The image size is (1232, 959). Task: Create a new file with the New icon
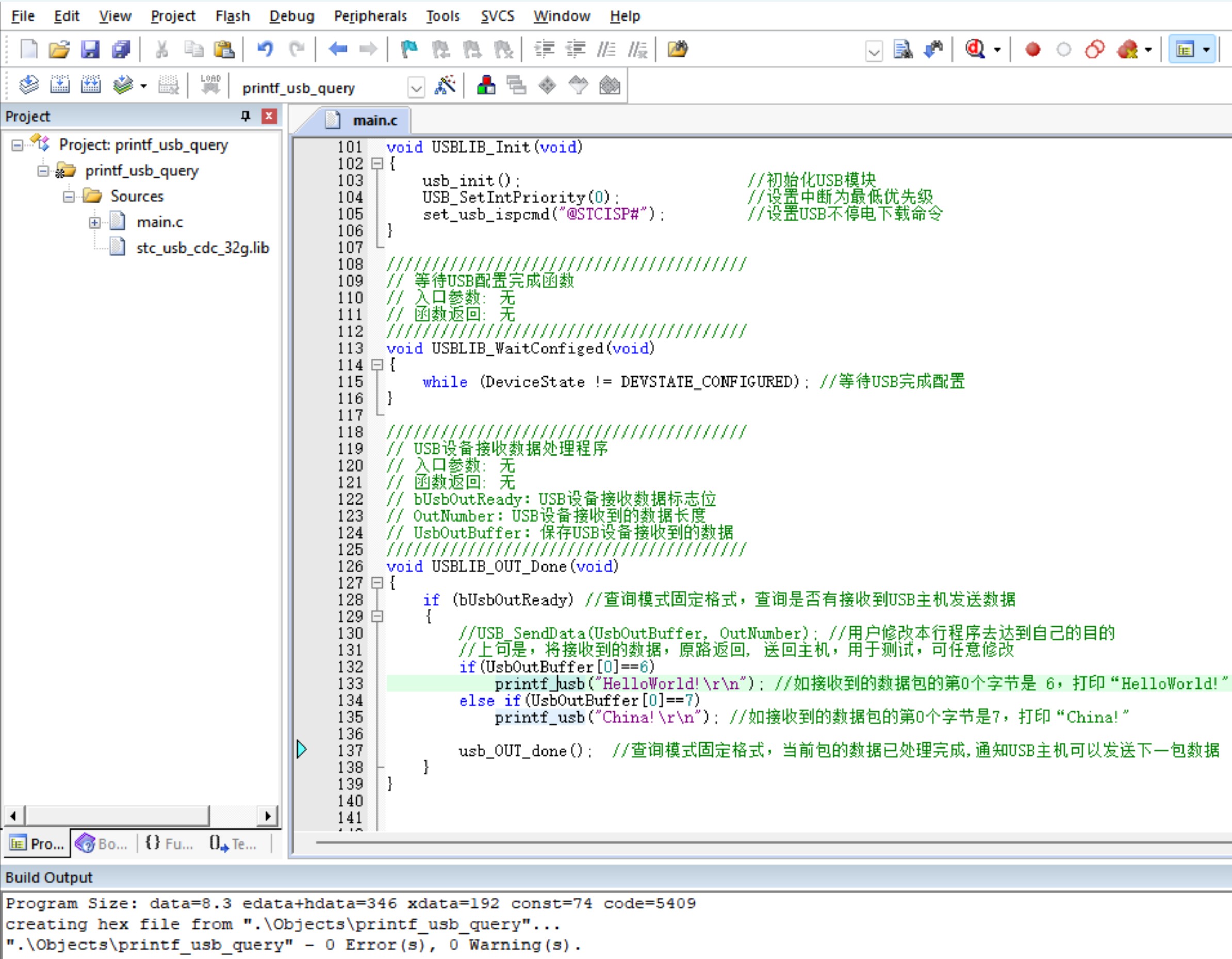click(x=28, y=50)
